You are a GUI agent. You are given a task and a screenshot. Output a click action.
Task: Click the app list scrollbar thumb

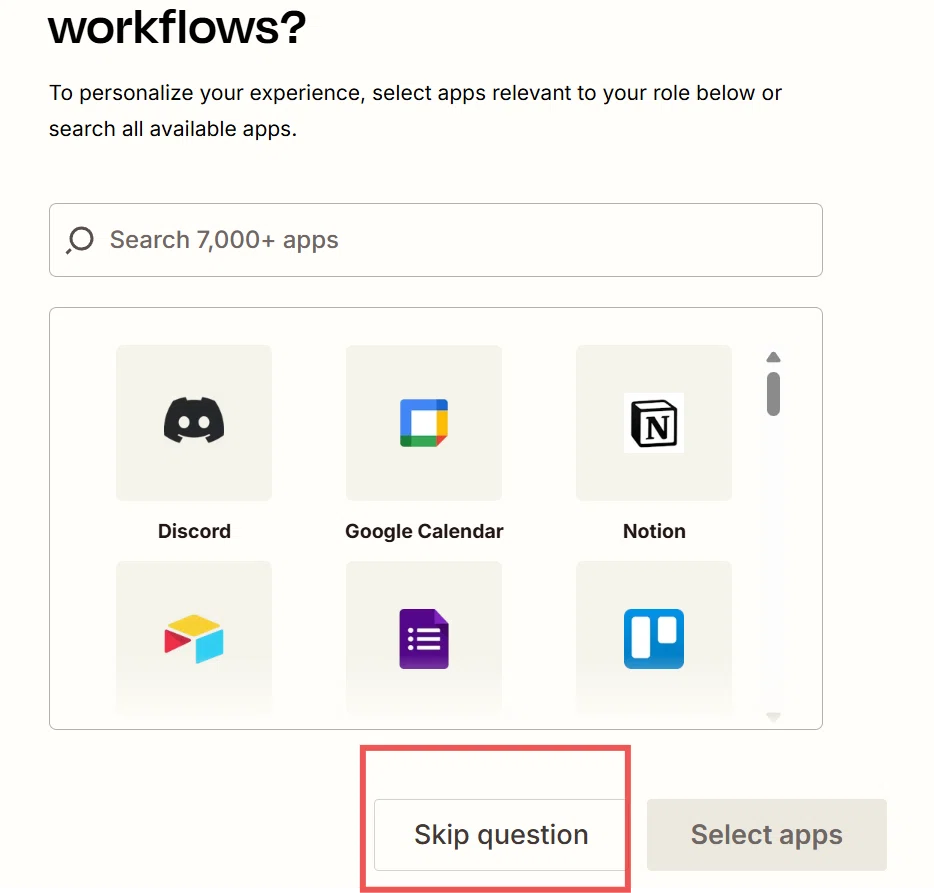click(x=773, y=394)
